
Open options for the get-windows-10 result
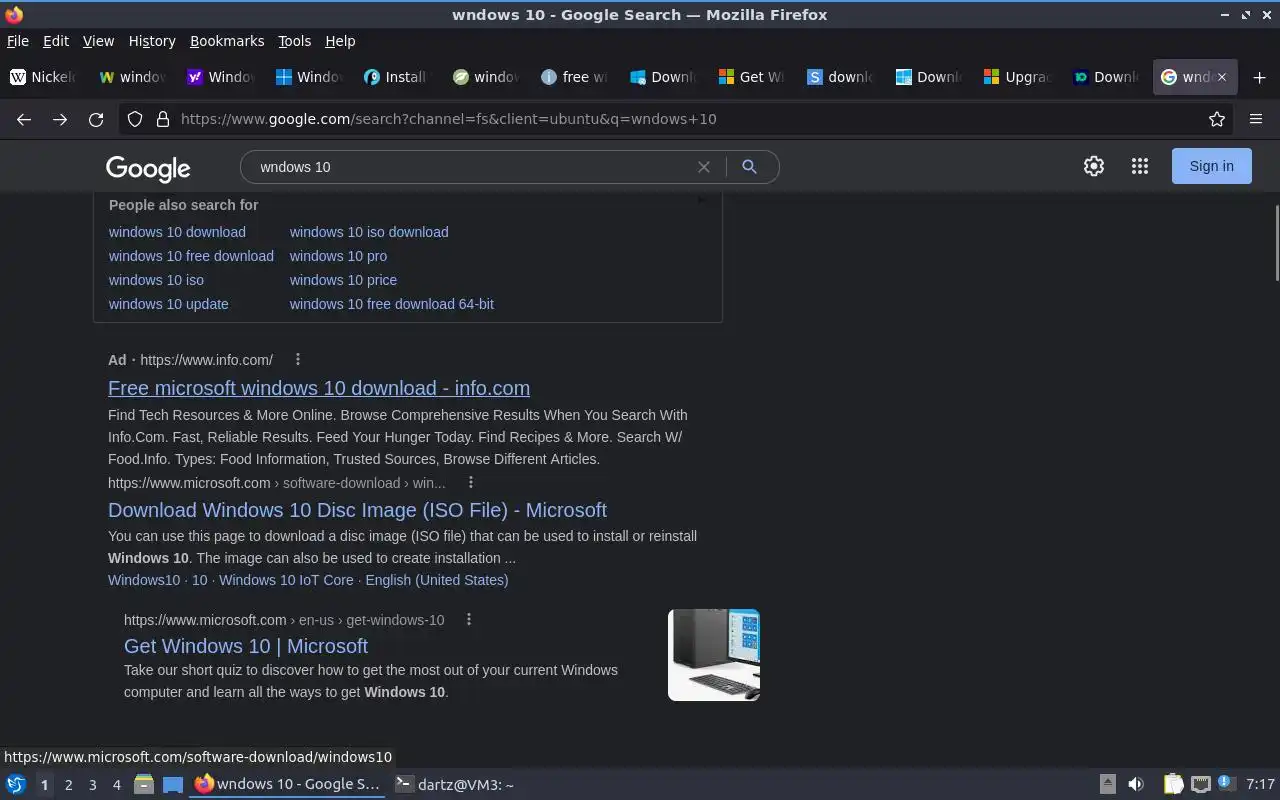(469, 619)
